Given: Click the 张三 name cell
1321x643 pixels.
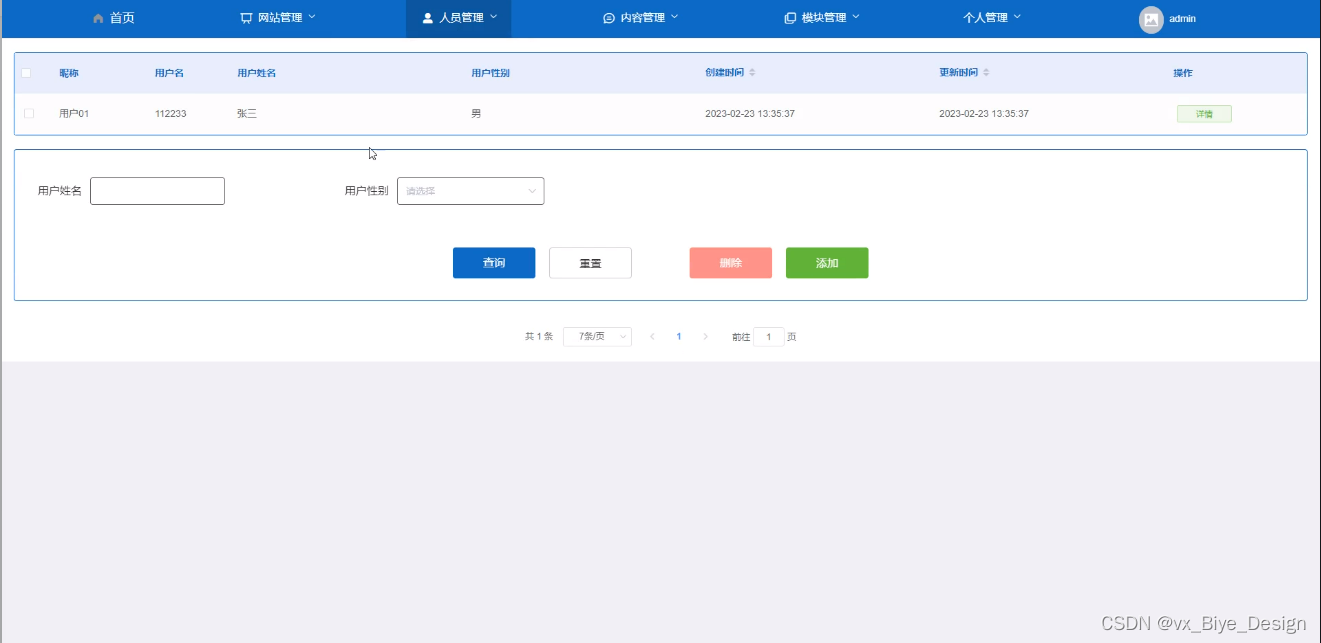Looking at the screenshot, I should 247,114.
